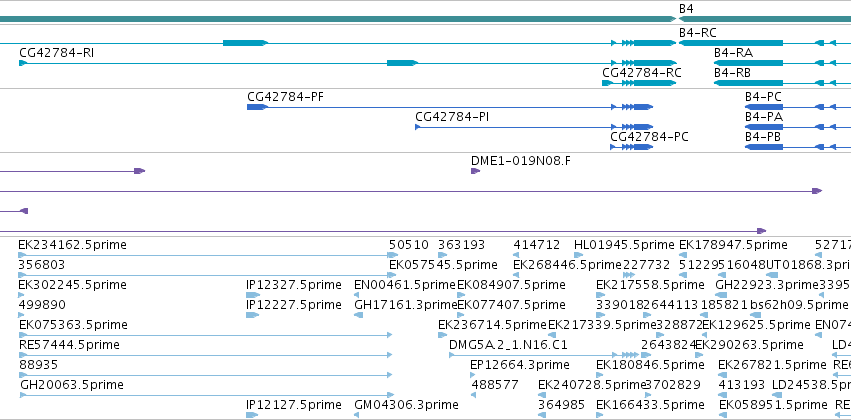Select the 50510 feature label
This screenshot has height=420, width=851.
coord(409,245)
